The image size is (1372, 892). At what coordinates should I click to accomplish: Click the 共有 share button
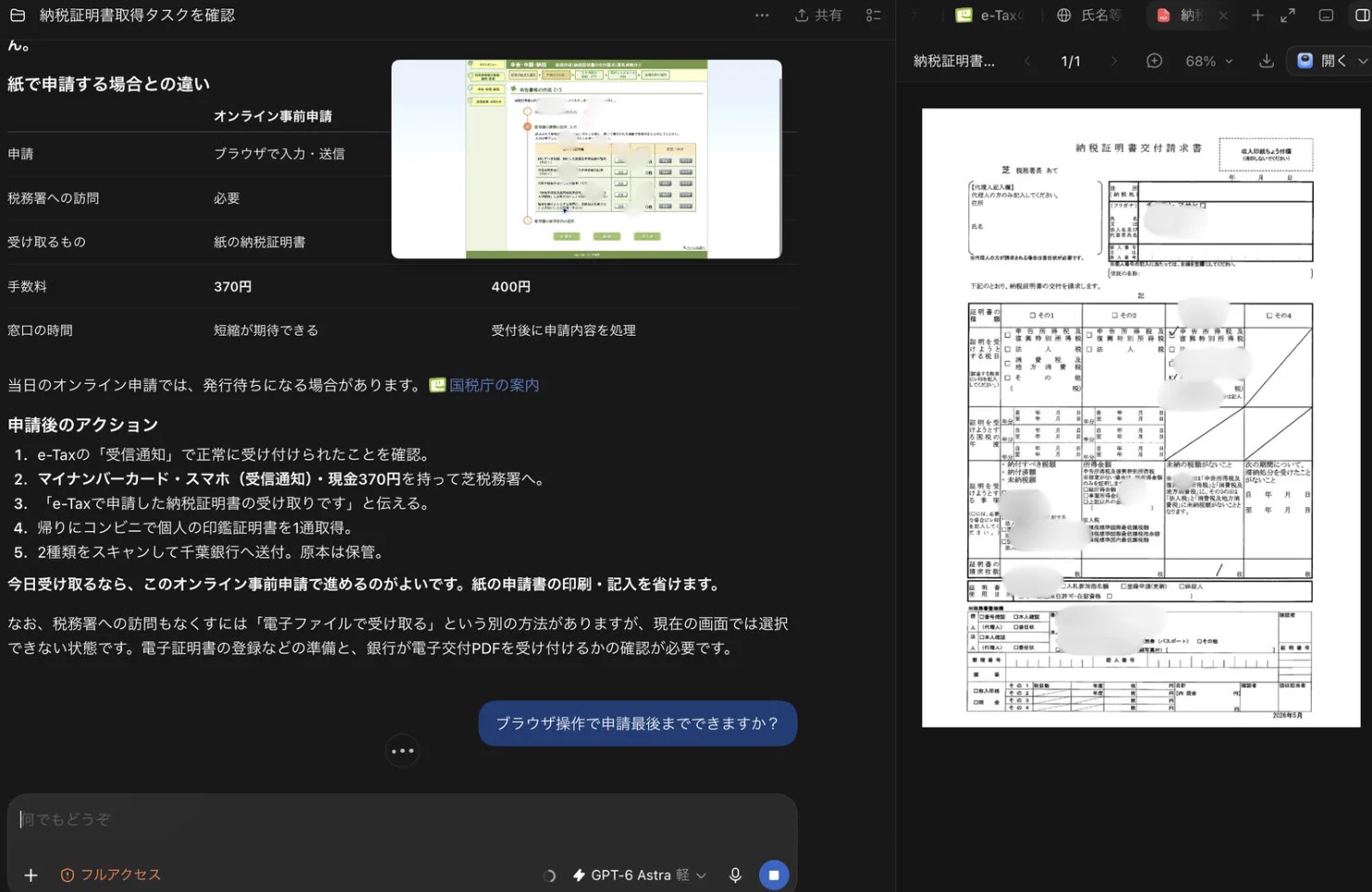tap(818, 15)
